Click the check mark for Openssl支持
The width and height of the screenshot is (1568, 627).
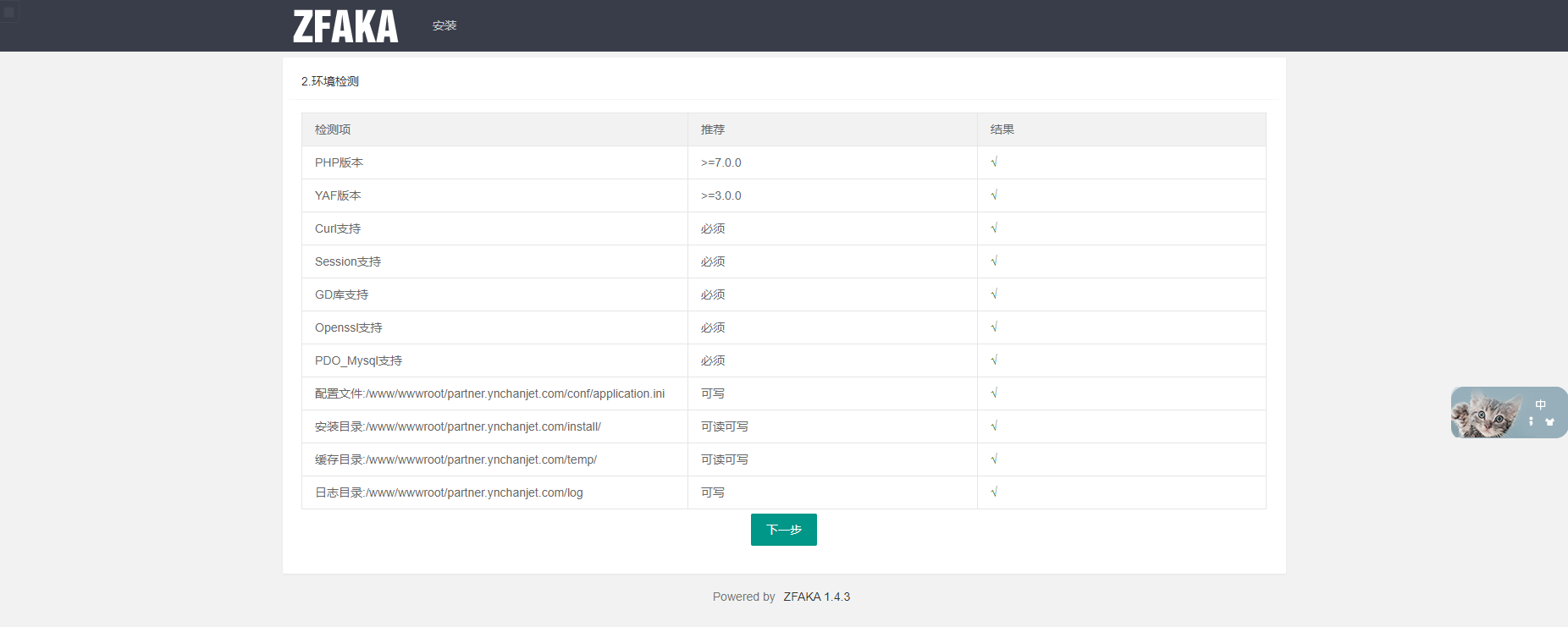click(x=994, y=327)
